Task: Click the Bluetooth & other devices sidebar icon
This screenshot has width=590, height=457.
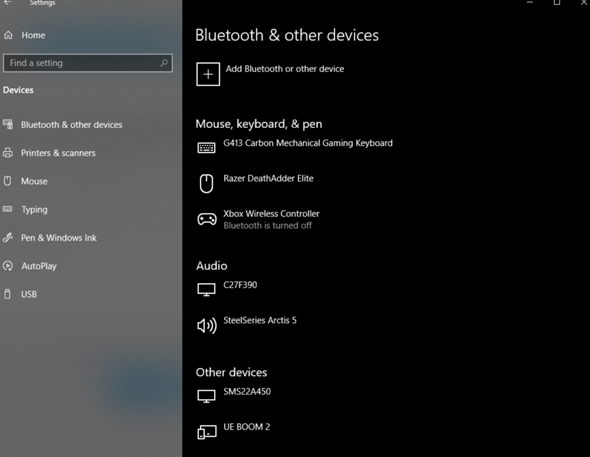Action: pos(8,124)
